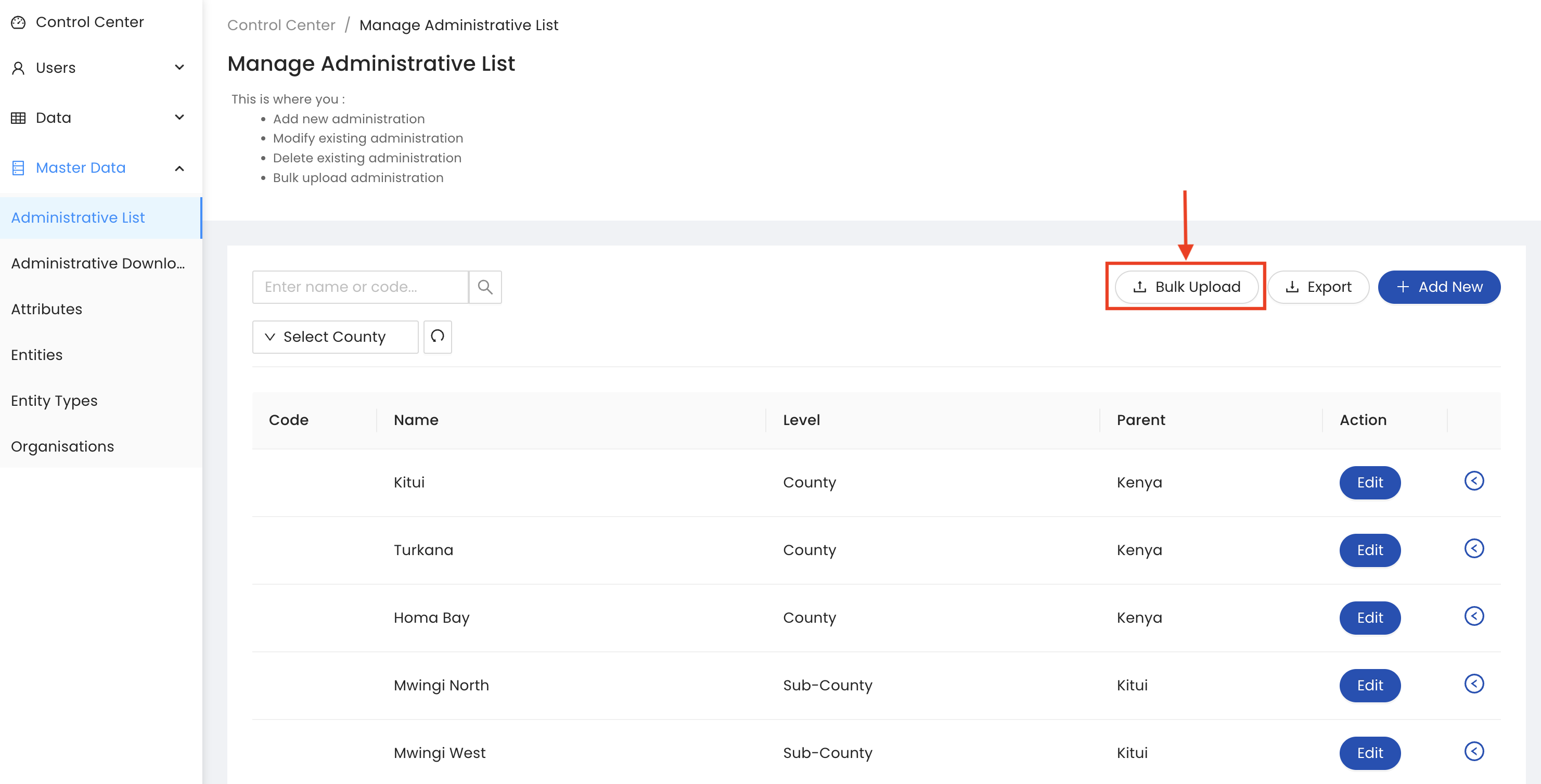Edit the Mwingi North entry
1541x784 pixels.
coord(1369,685)
